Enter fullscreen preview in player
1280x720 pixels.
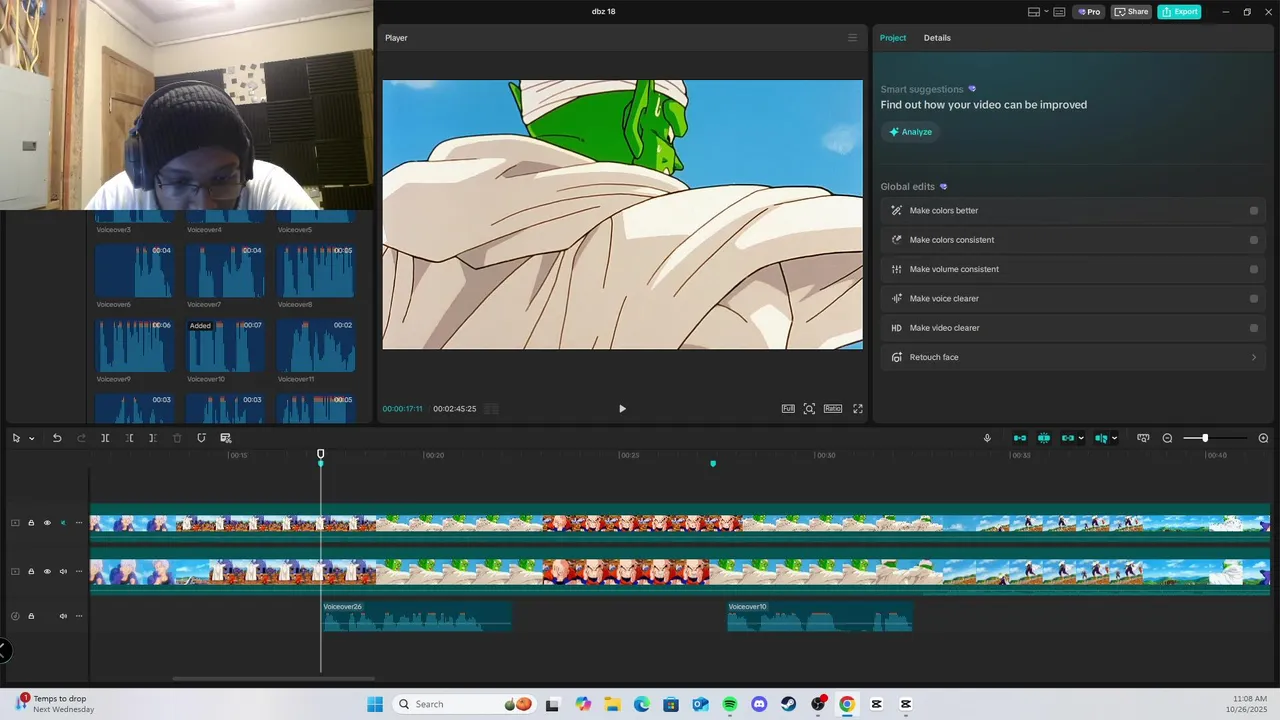click(x=858, y=409)
